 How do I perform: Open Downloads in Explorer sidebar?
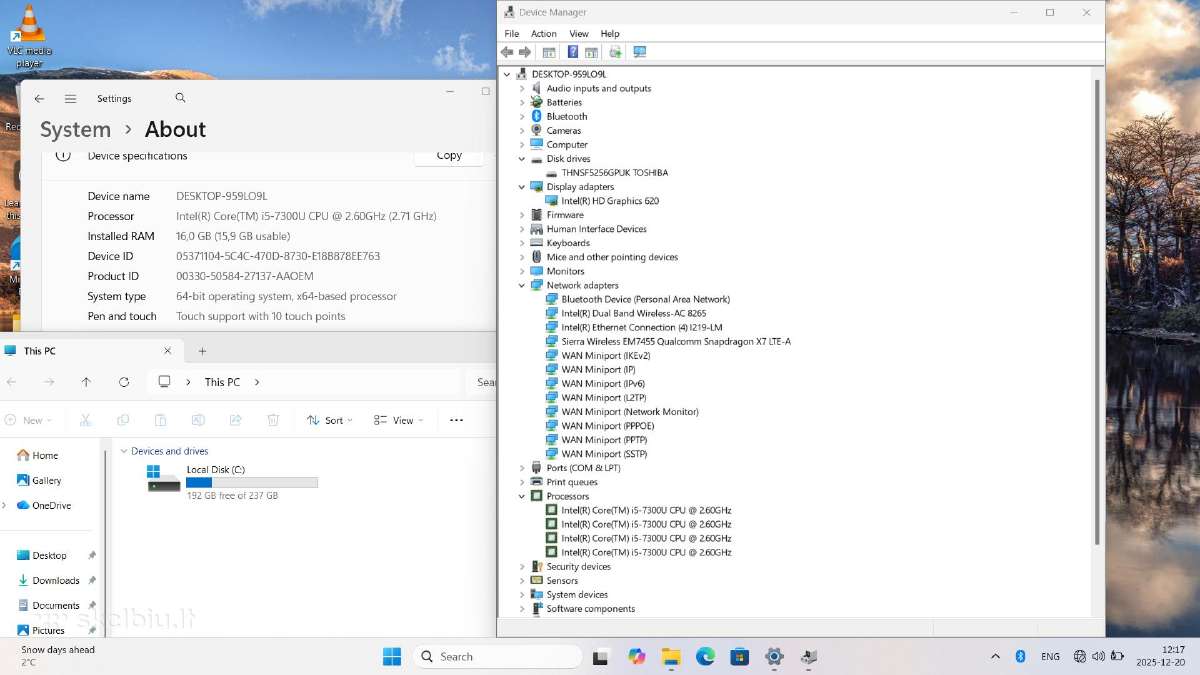49,580
